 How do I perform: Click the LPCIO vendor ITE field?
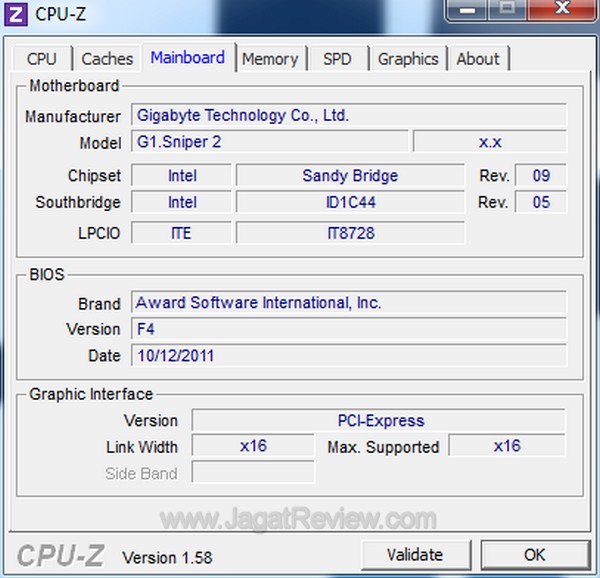point(182,233)
